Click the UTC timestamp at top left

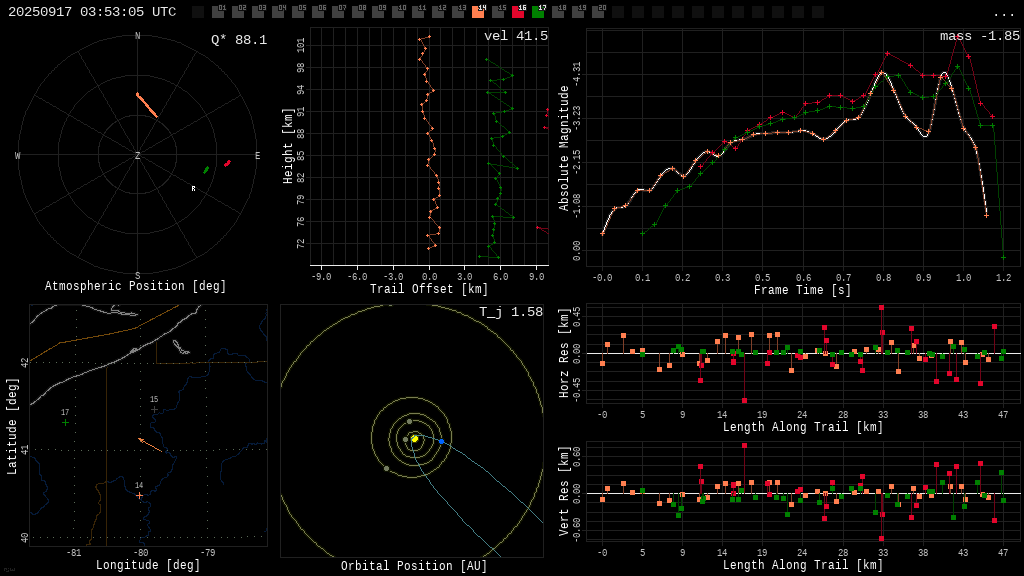(92, 13)
